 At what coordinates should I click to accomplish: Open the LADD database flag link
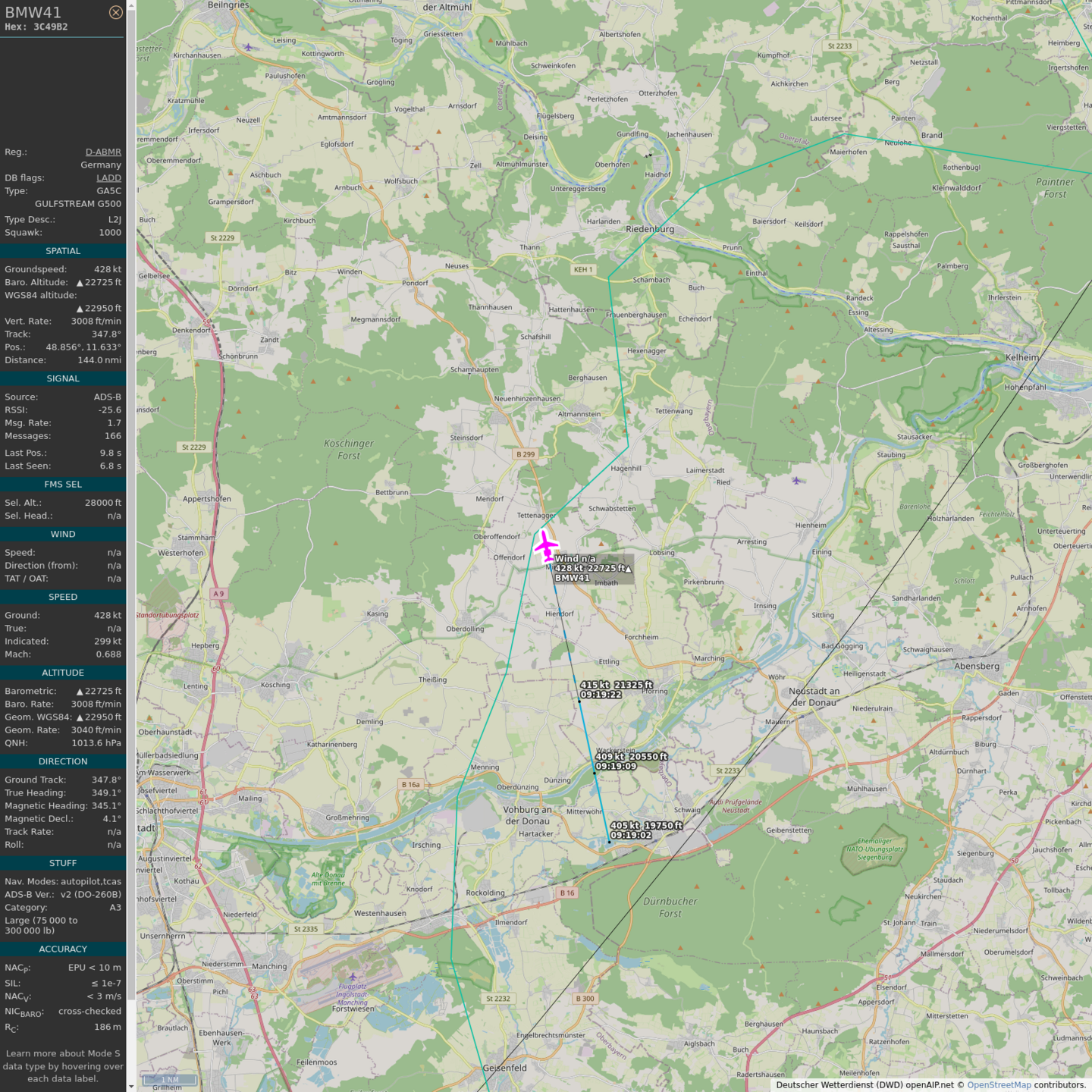tap(108, 177)
